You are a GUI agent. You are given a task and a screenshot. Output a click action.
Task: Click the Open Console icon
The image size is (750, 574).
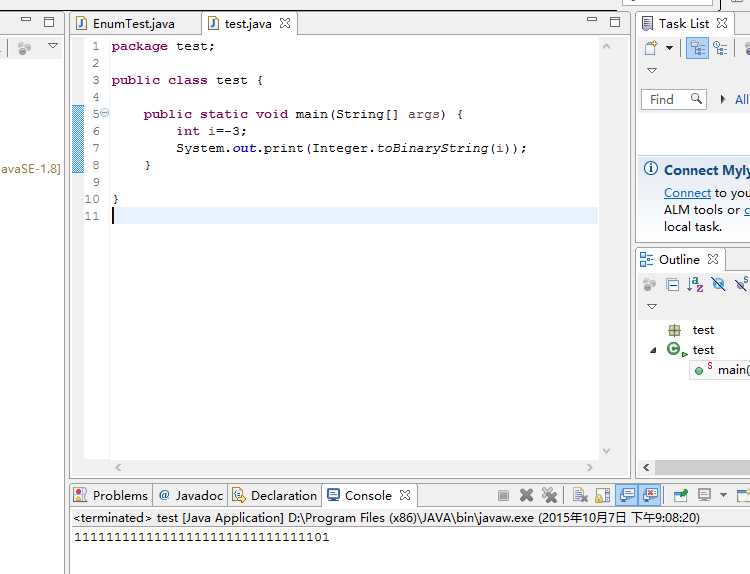coord(743,496)
